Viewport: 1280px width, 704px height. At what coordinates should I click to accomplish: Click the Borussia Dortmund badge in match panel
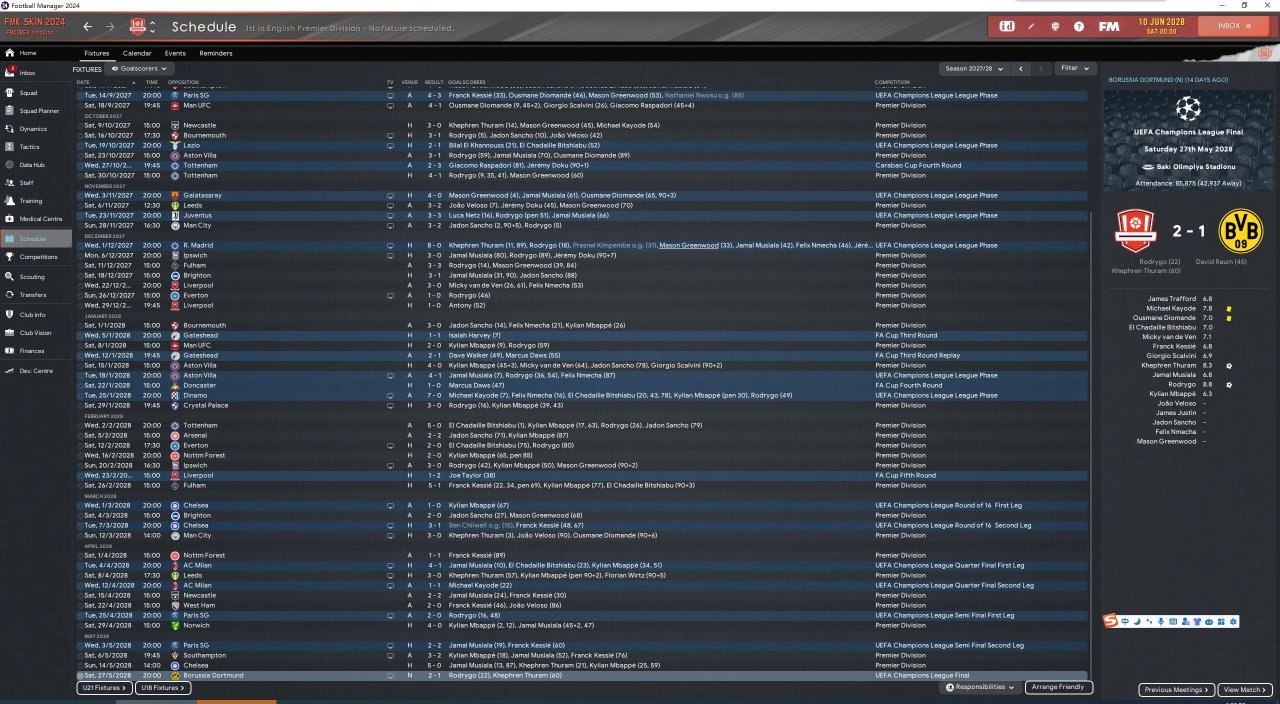click(1241, 231)
